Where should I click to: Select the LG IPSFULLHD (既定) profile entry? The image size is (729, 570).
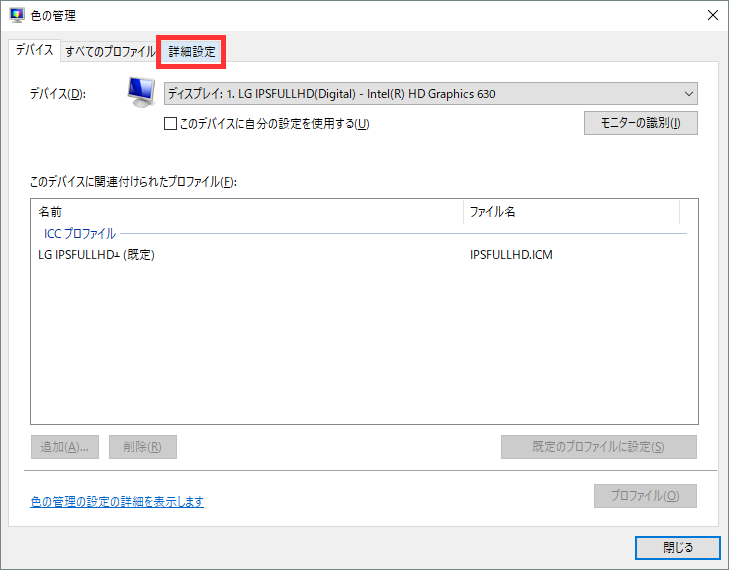pos(96,254)
